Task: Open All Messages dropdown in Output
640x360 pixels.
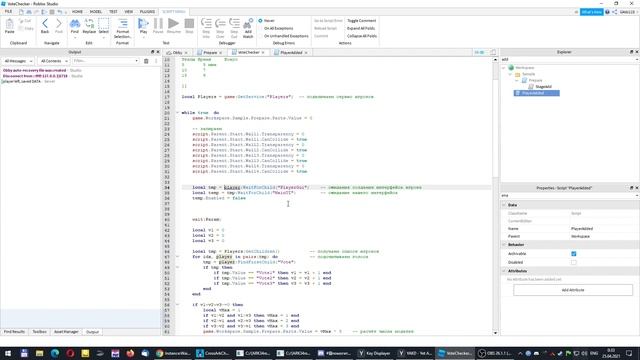Action: (18, 61)
